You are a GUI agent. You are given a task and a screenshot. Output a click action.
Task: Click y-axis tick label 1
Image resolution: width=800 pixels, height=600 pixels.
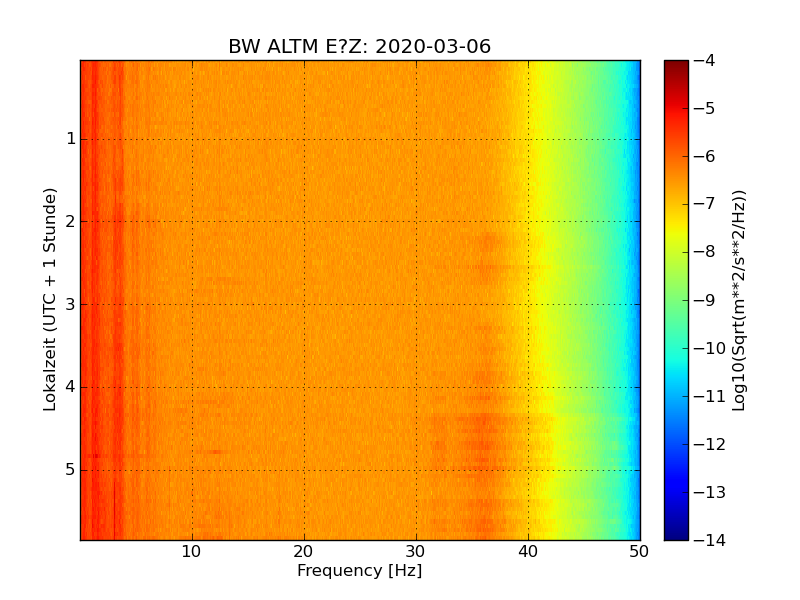point(71,139)
